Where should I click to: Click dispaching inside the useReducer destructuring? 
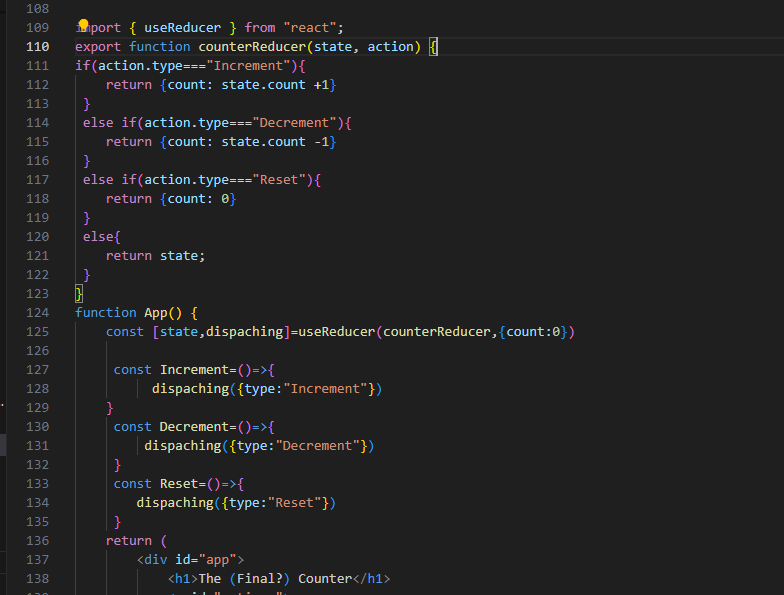tap(244, 332)
